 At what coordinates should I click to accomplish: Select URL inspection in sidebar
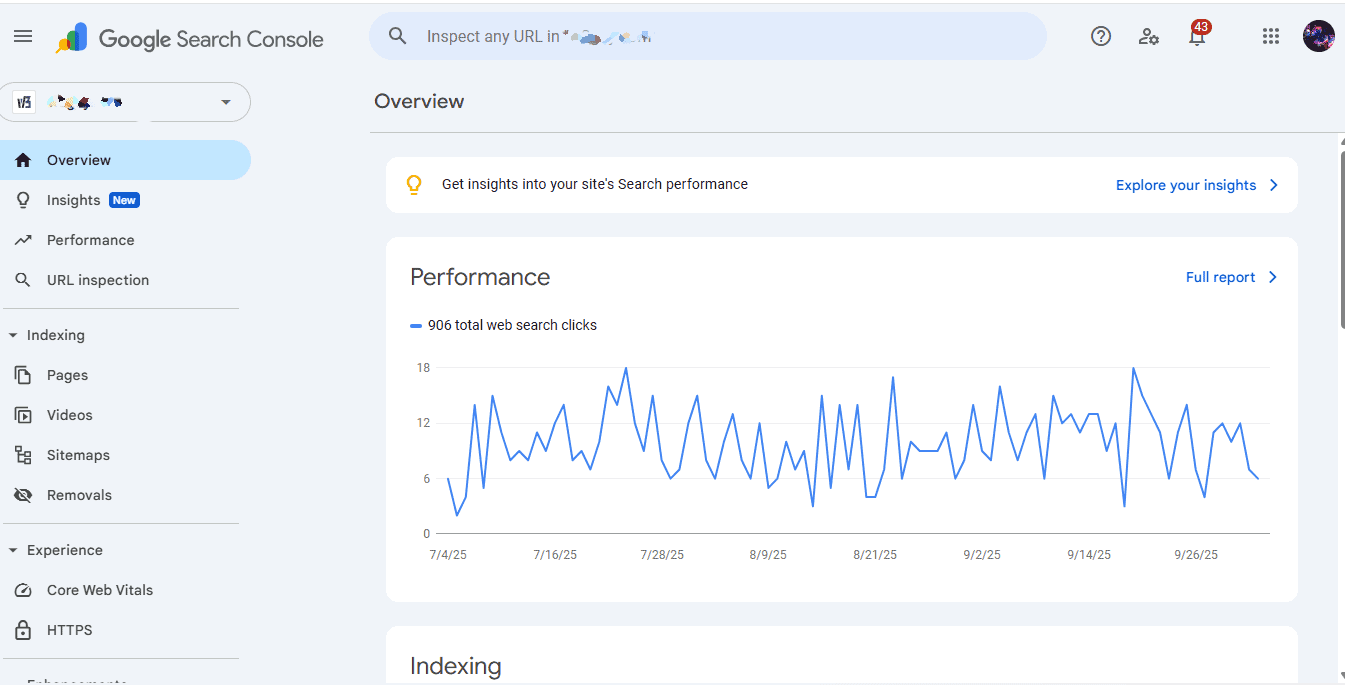click(97, 280)
